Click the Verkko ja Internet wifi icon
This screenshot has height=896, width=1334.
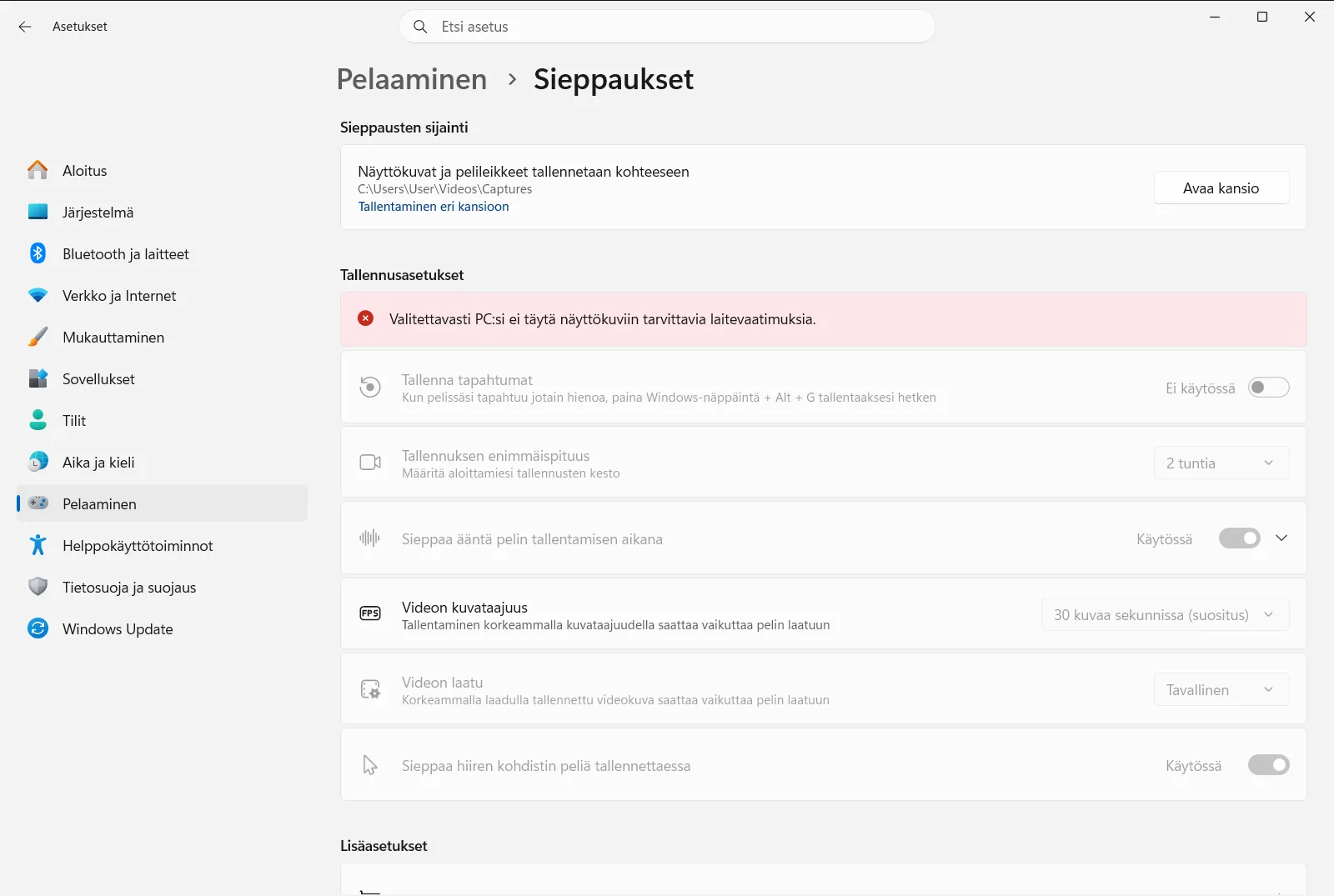tap(38, 295)
